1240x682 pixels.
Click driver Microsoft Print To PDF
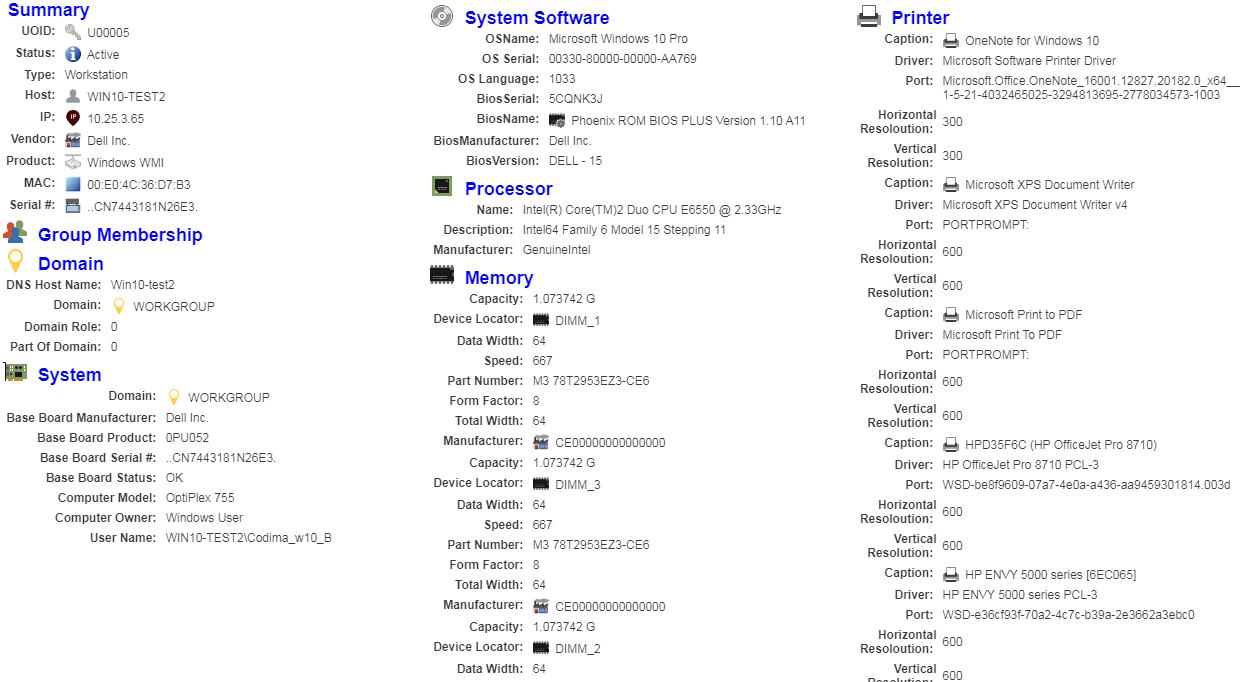[1003, 335]
